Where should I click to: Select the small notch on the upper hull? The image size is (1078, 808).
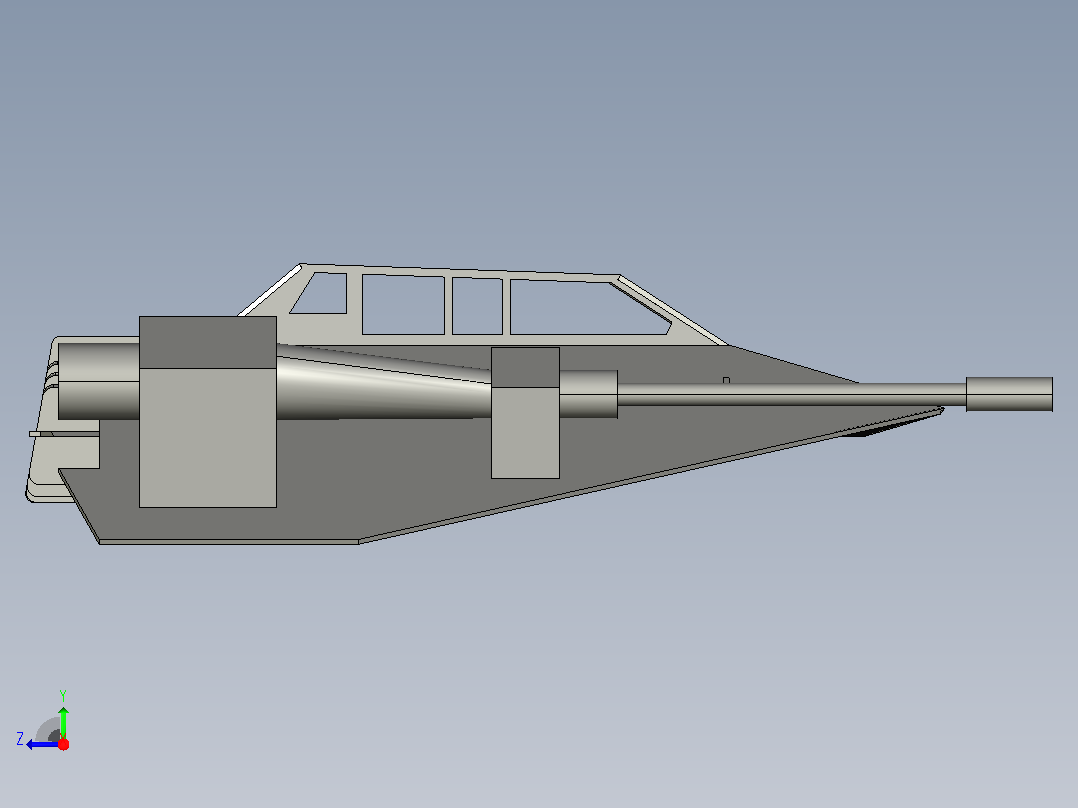[726, 380]
